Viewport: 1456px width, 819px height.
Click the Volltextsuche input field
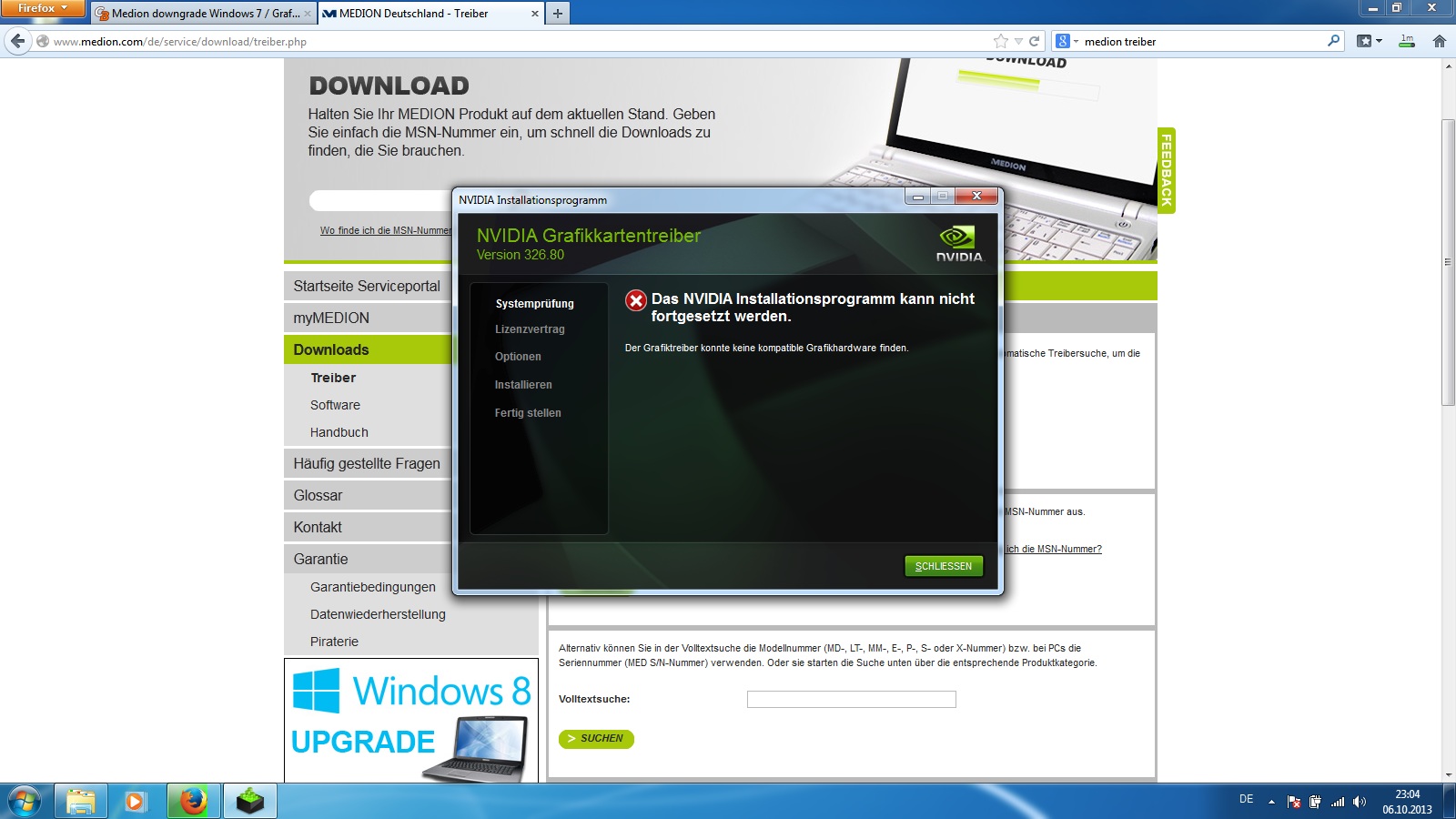[x=852, y=699]
